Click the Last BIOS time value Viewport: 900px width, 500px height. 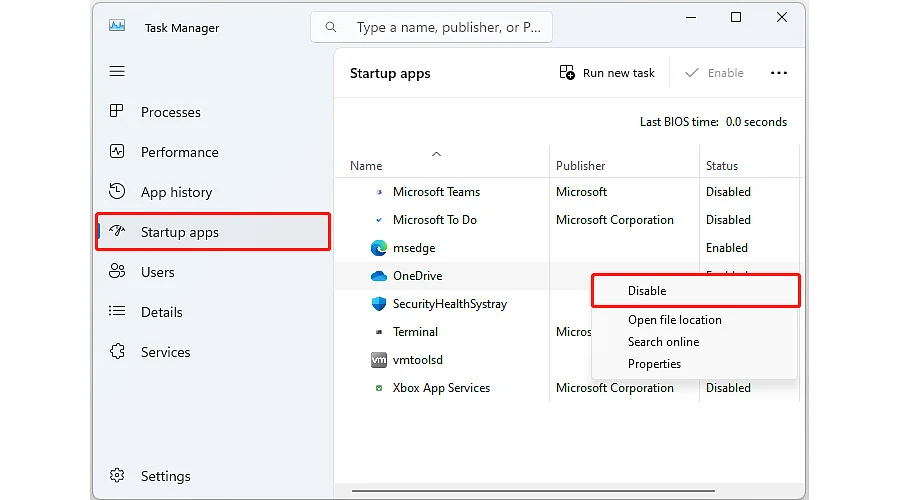[x=756, y=122]
